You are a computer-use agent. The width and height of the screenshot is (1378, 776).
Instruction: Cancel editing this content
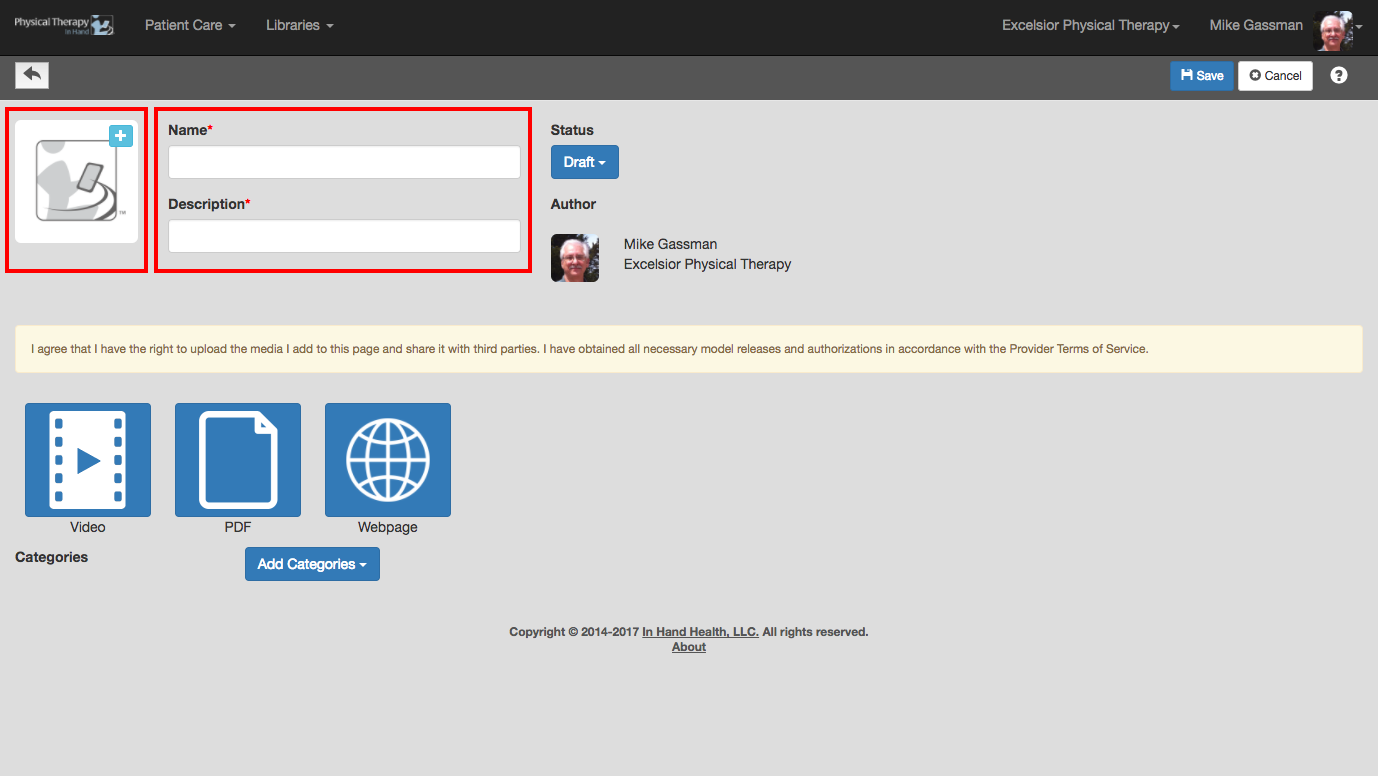pos(1275,75)
